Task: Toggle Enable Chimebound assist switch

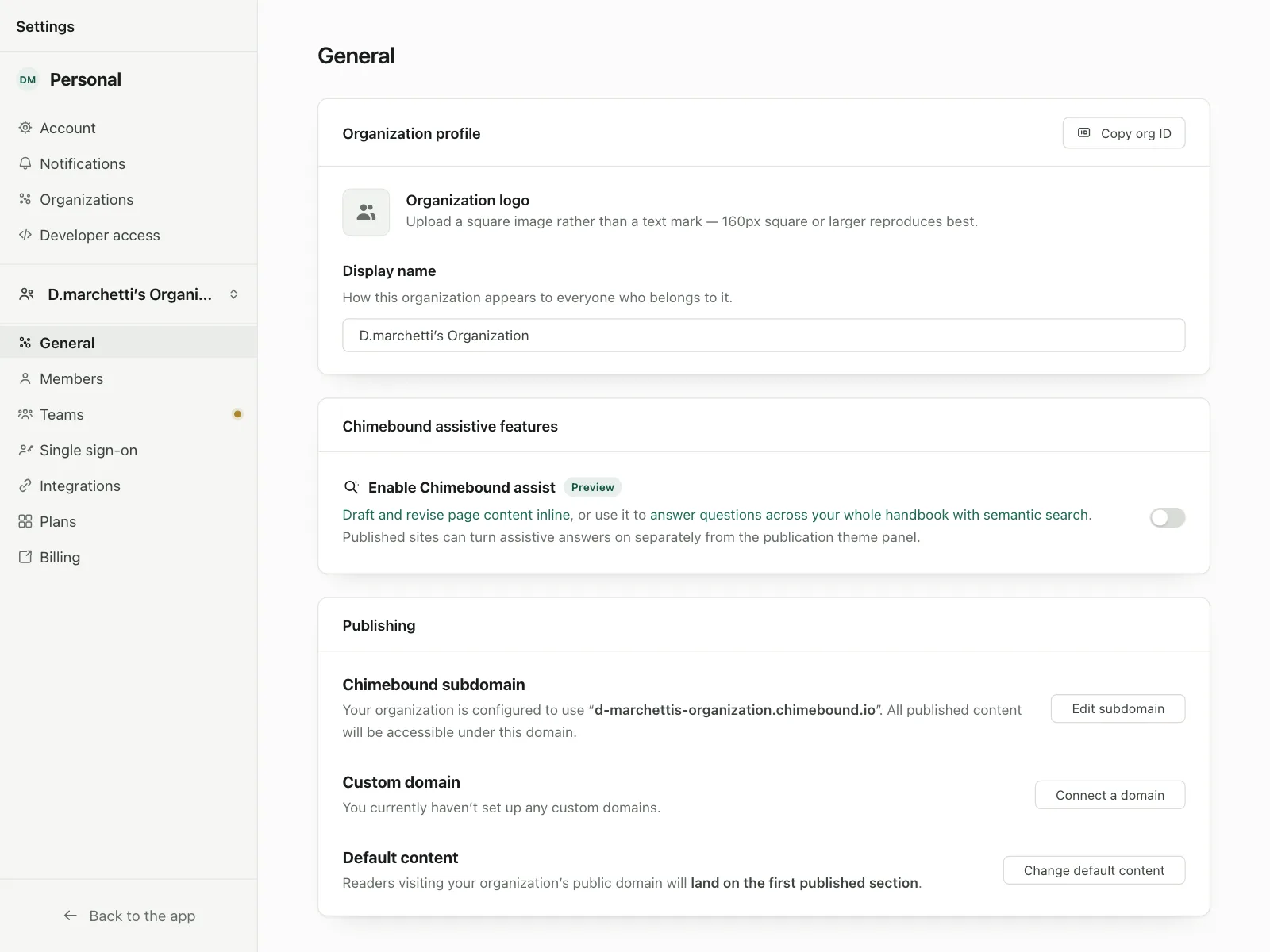Action: point(1168,517)
